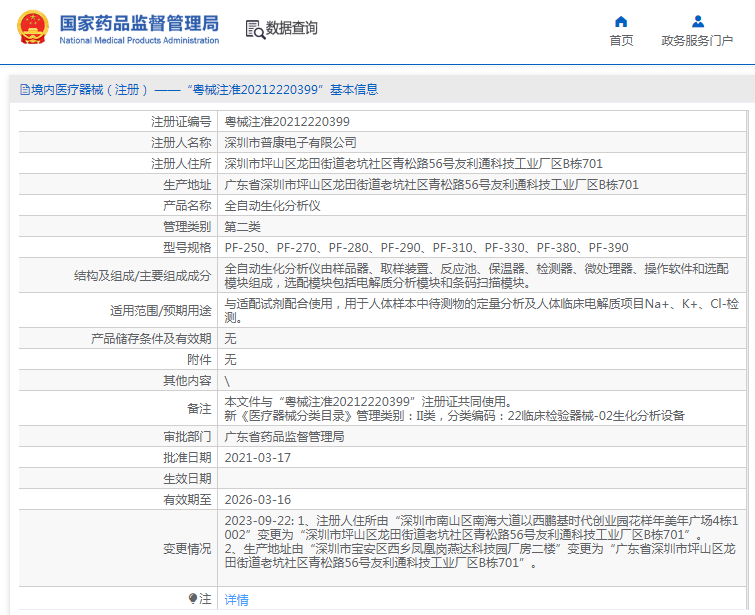Select 广东省药品监督管理局 approval department
The height and width of the screenshot is (615, 755).
tap(285, 437)
